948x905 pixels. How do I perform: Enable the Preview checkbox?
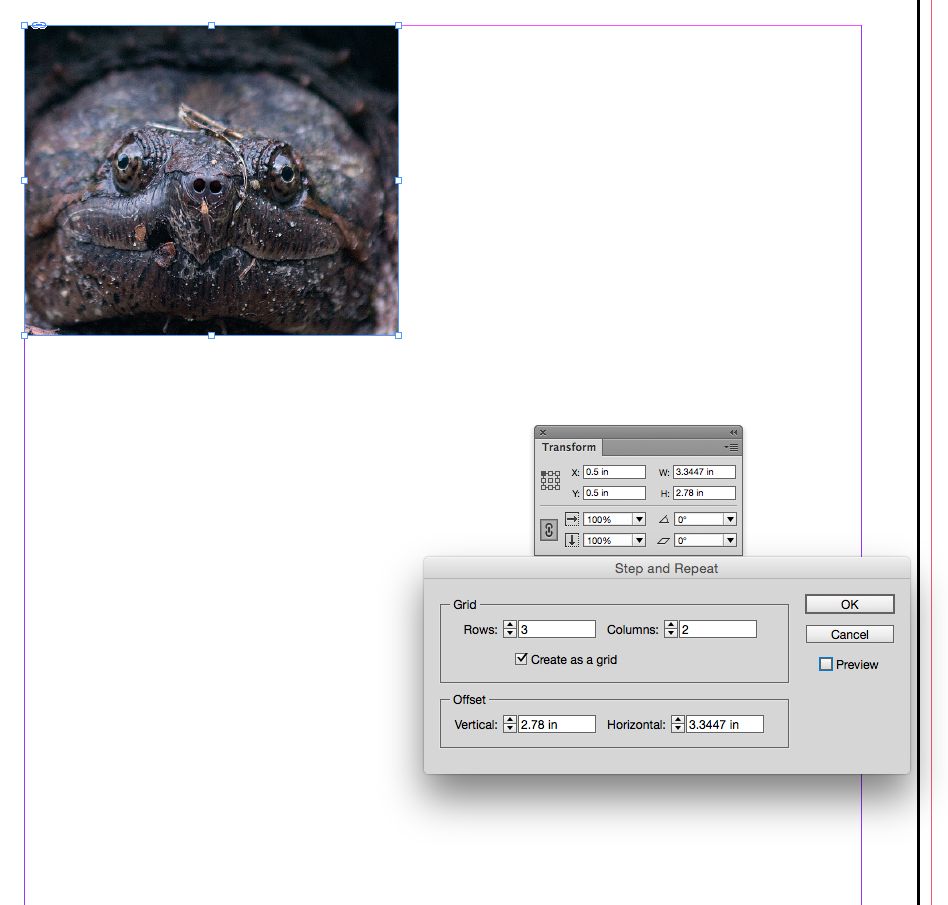(825, 663)
